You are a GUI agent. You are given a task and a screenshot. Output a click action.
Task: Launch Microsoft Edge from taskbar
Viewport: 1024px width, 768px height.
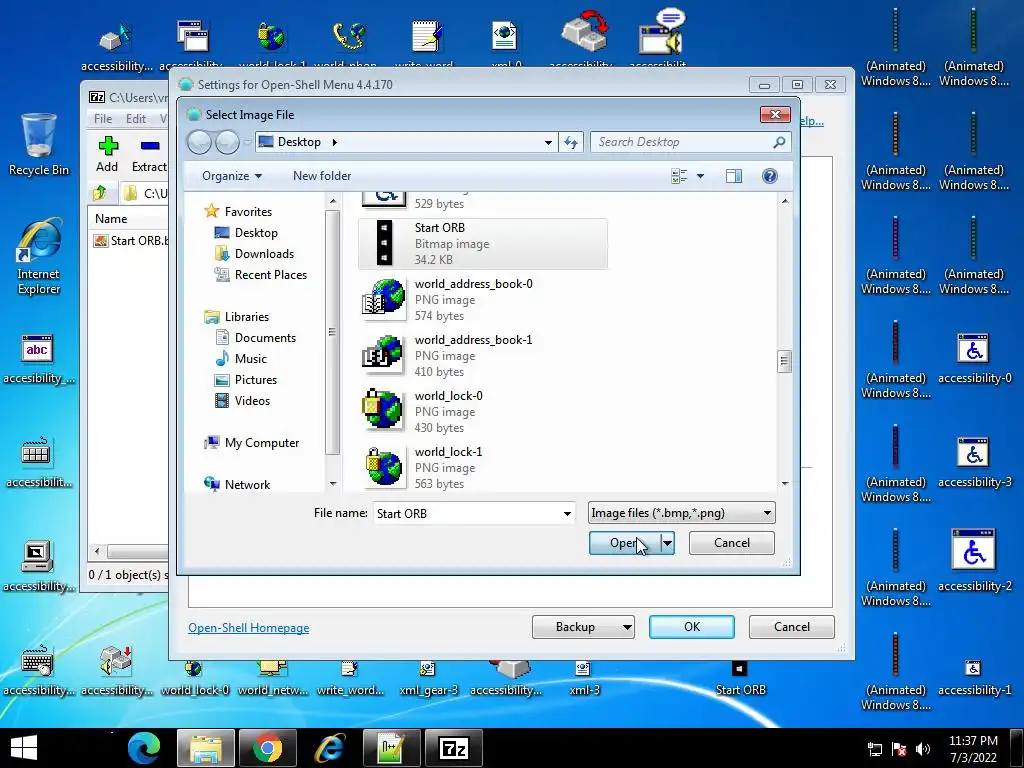click(144, 748)
